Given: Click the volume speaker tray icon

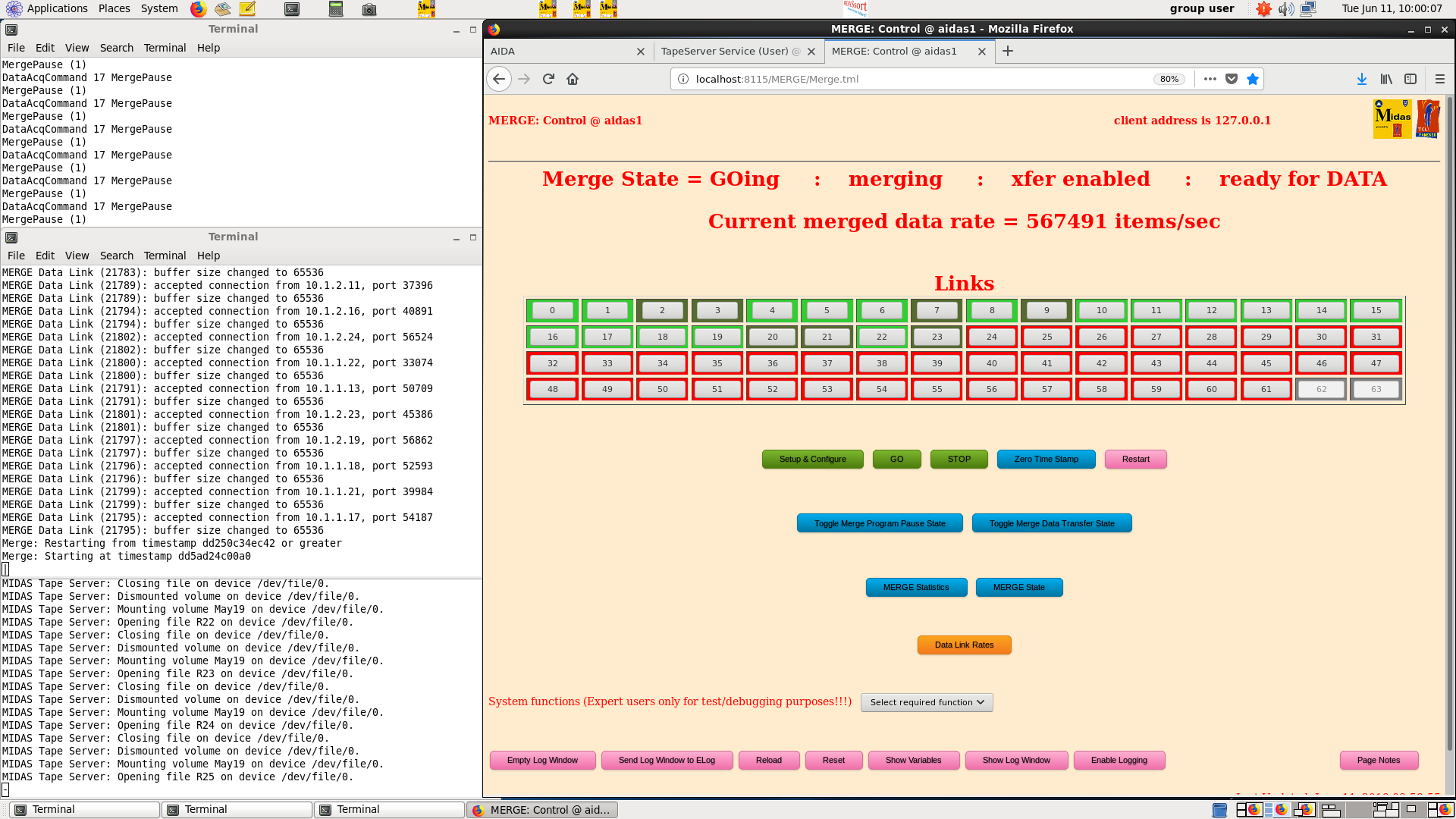Looking at the screenshot, I should [x=1285, y=9].
